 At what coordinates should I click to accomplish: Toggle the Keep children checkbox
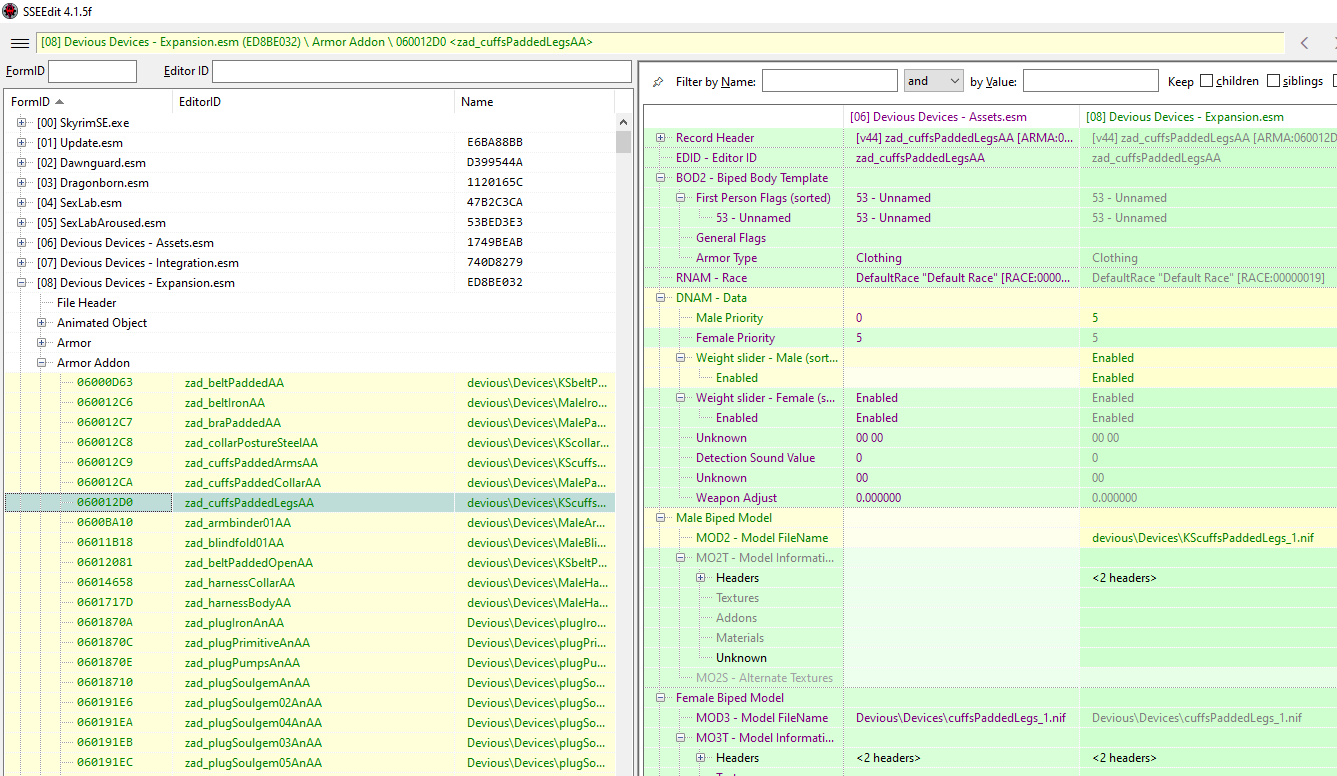[x=1206, y=81]
